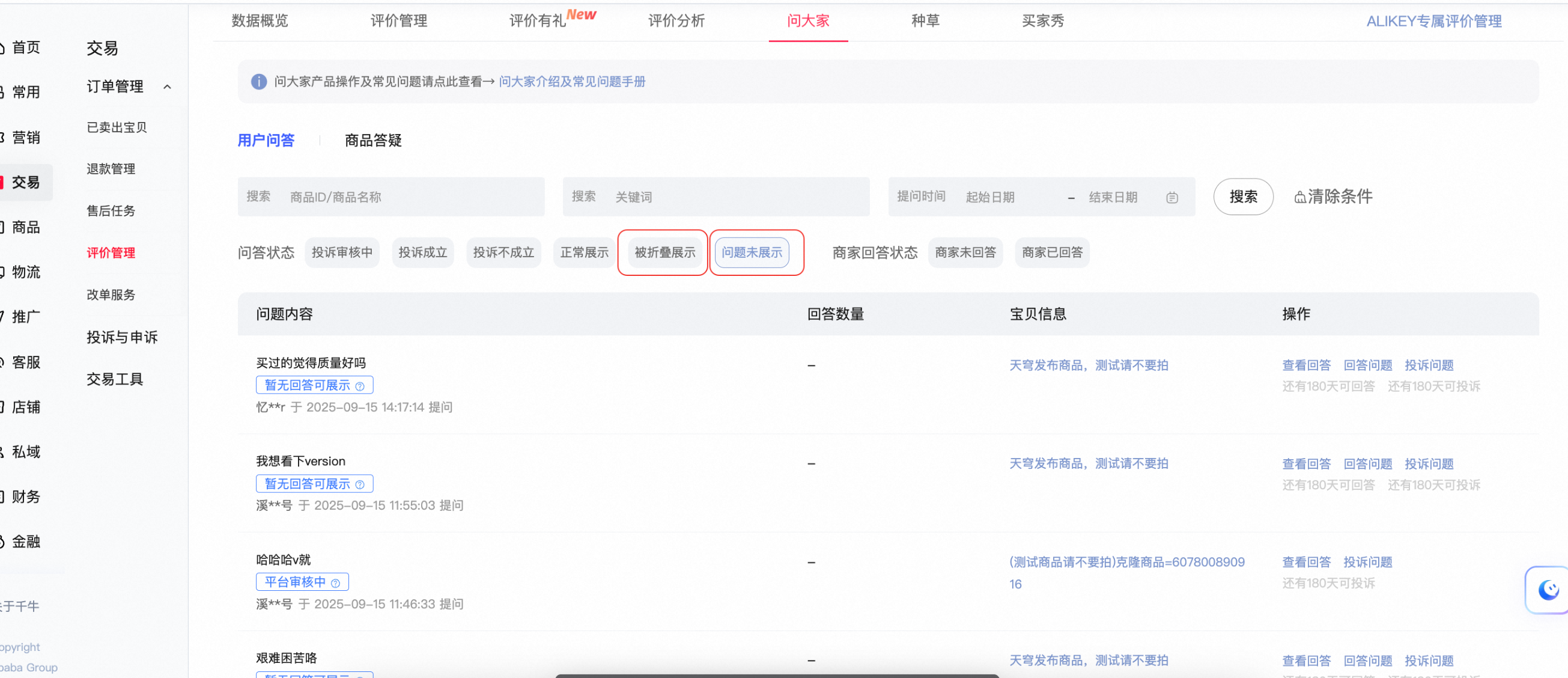Open 物流 in the left sidebar
This screenshot has height=678, width=1568.
pos(26,272)
